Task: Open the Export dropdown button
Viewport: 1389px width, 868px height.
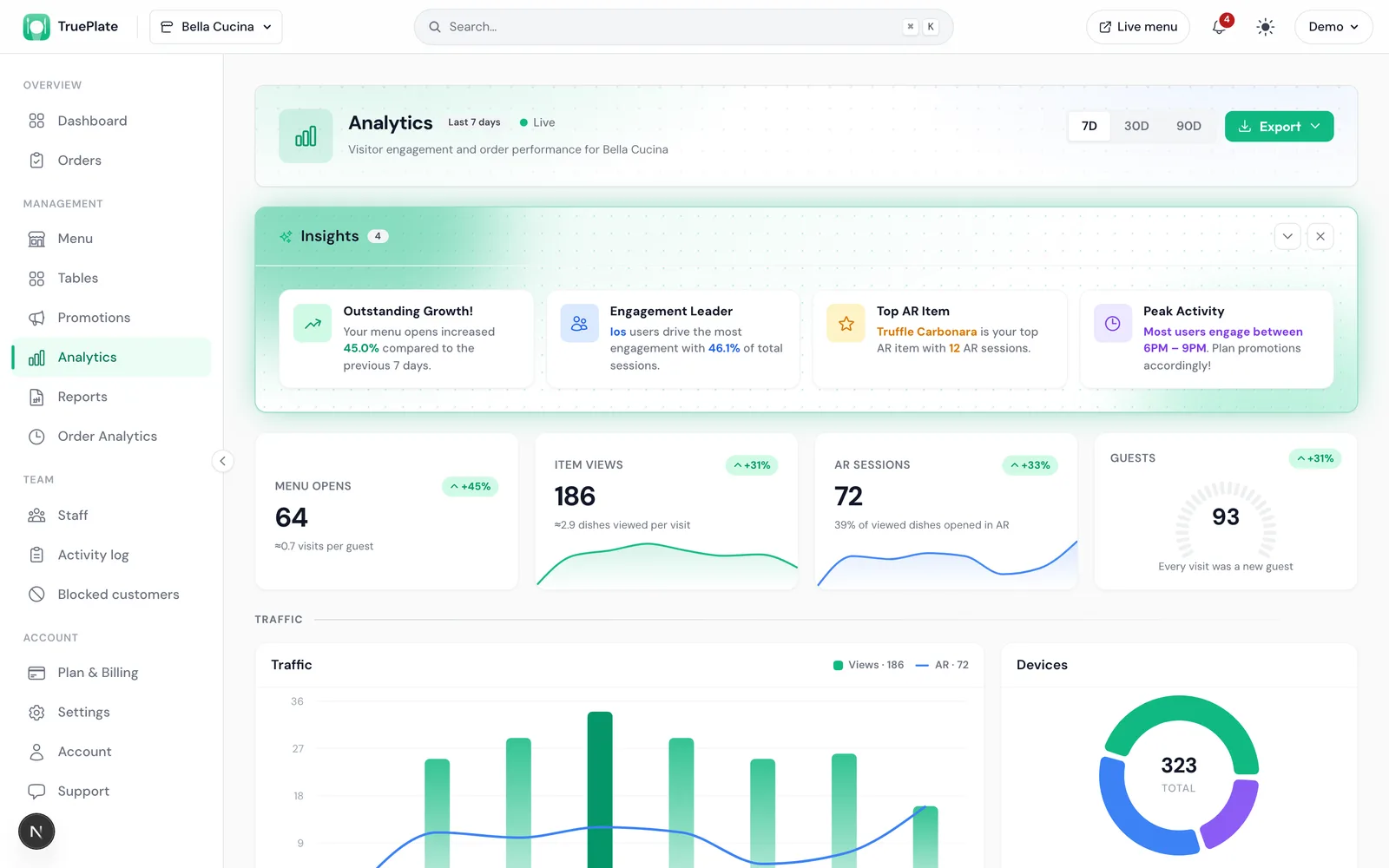Action: point(1279,126)
